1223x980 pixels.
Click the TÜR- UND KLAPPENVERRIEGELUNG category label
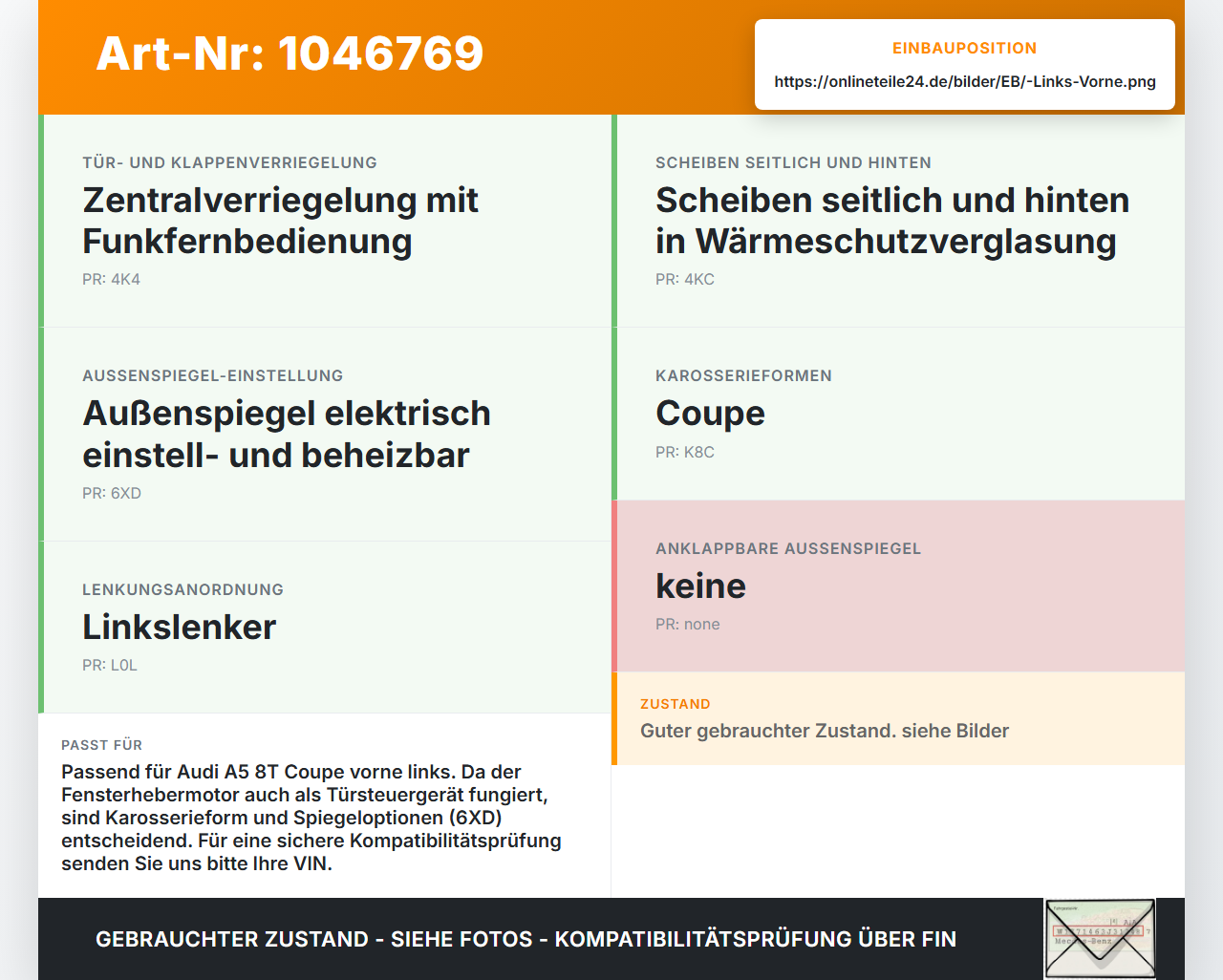click(229, 162)
